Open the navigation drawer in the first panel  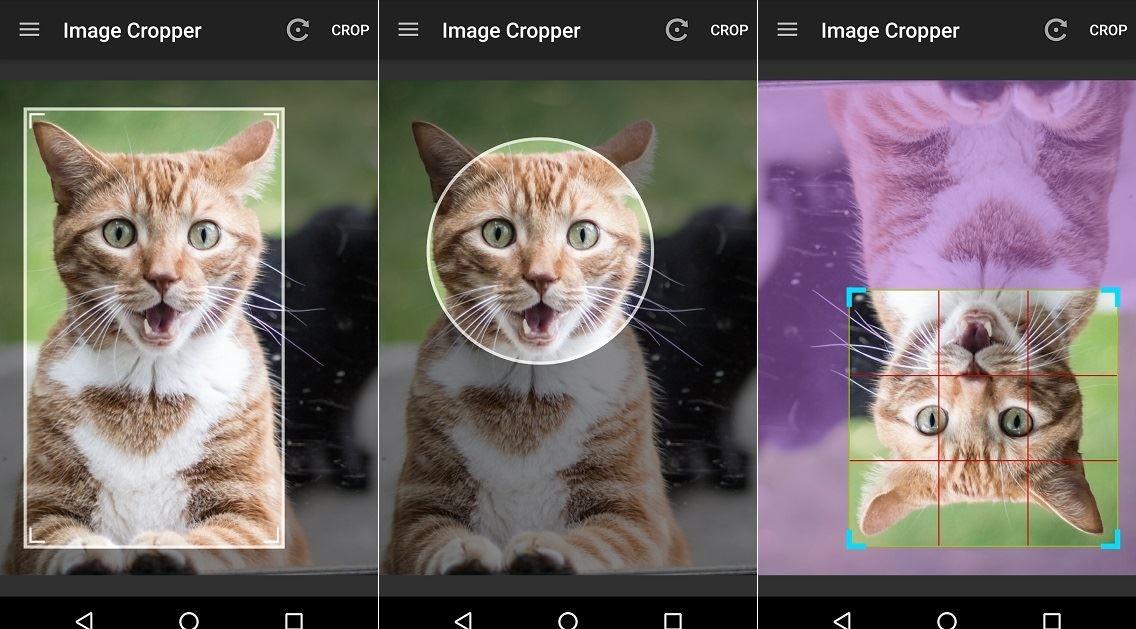tap(29, 30)
